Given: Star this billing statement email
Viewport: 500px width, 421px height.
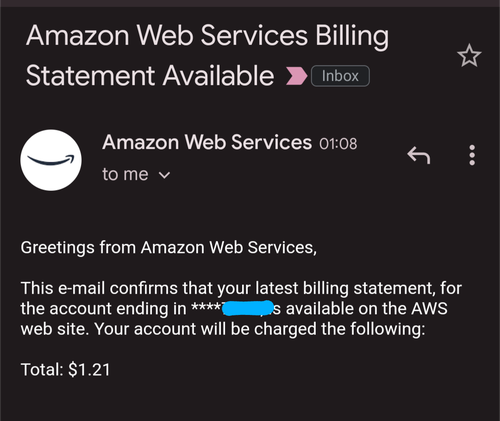Looking at the screenshot, I should tap(469, 56).
